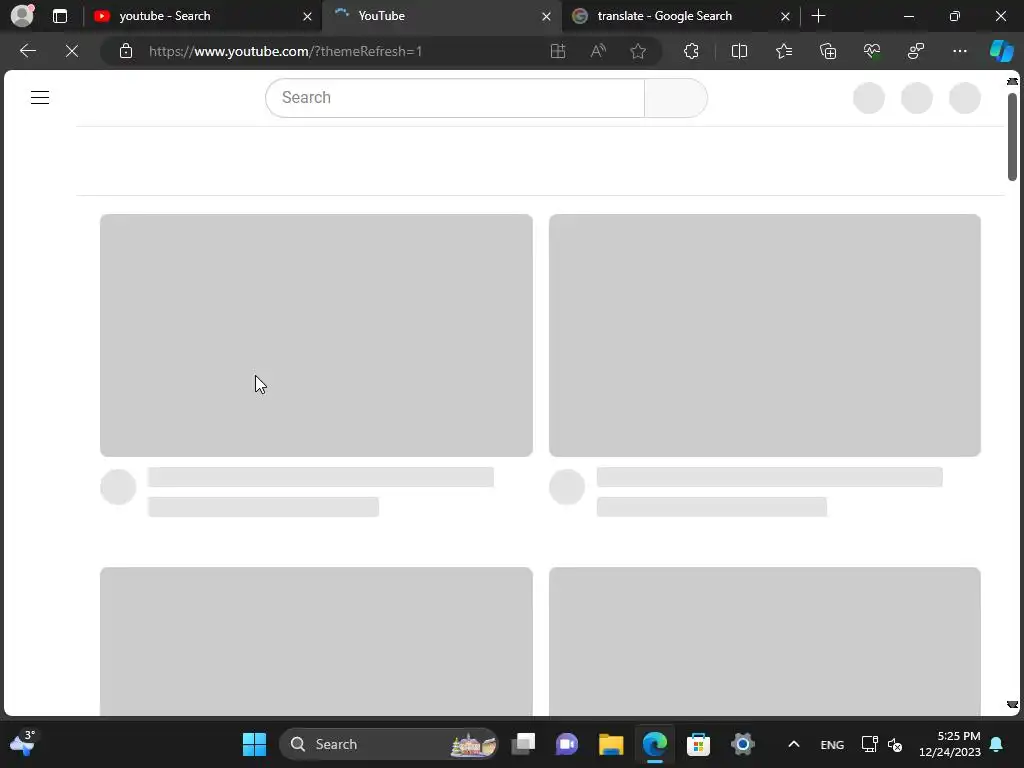Open network and volume quick settings
The image size is (1024, 768).
point(882,744)
